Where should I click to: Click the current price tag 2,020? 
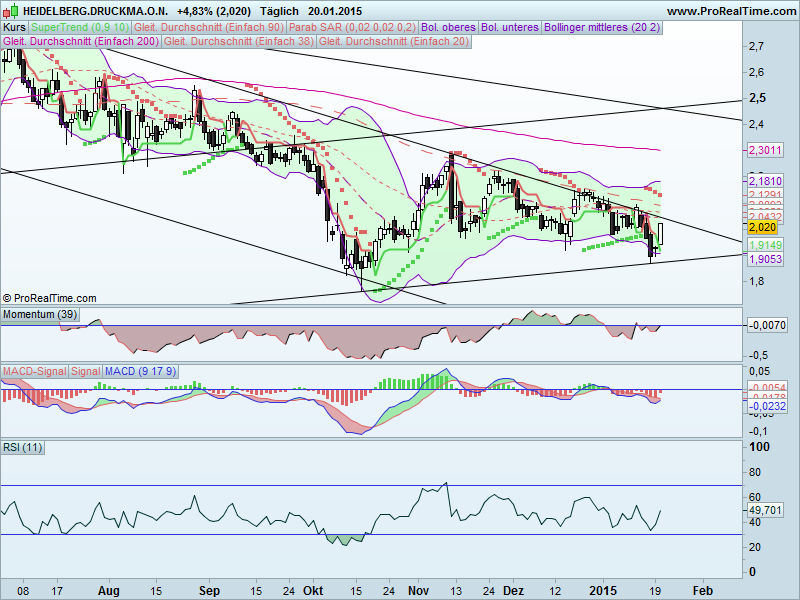[x=763, y=227]
